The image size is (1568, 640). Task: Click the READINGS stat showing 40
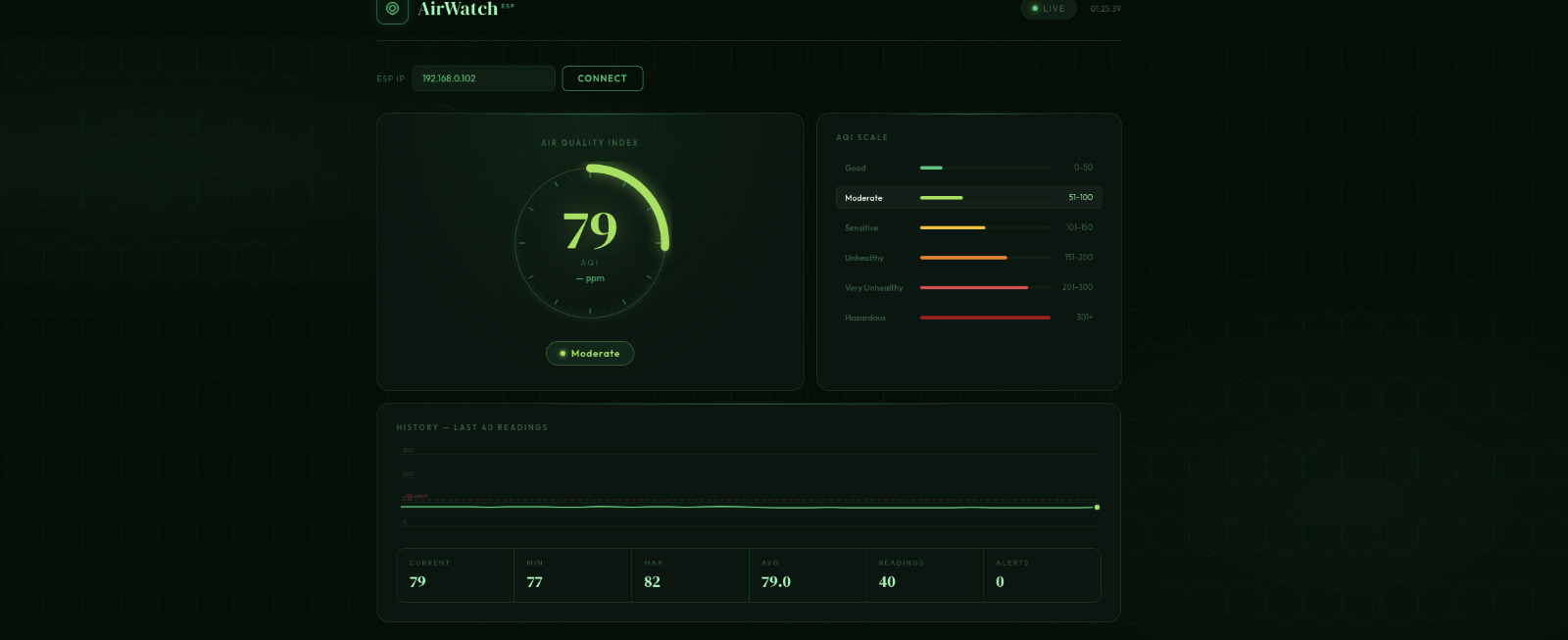pyautogui.click(x=925, y=575)
